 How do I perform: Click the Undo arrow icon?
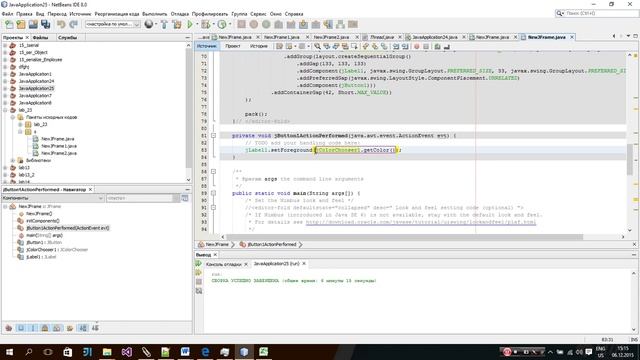[x=61, y=24]
